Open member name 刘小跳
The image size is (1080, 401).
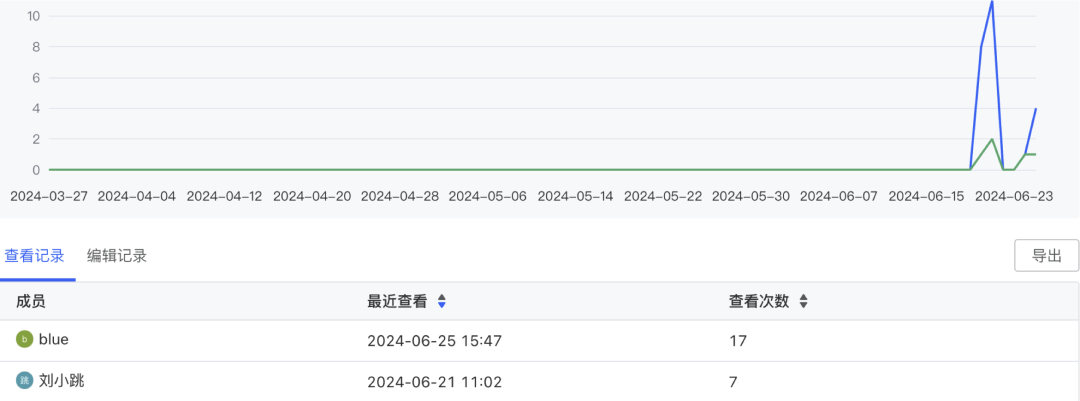click(61, 380)
